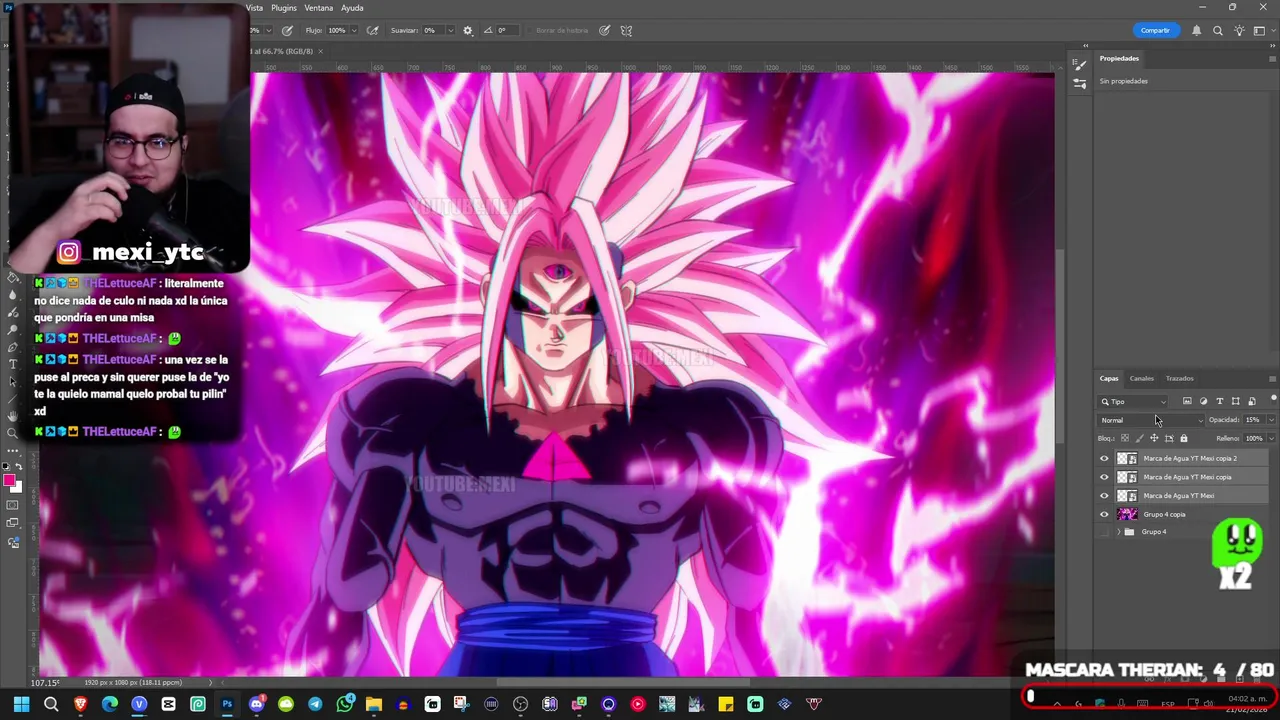1280x720 pixels.
Task: Click the lock transparent pixels icon
Action: pos(1125,438)
